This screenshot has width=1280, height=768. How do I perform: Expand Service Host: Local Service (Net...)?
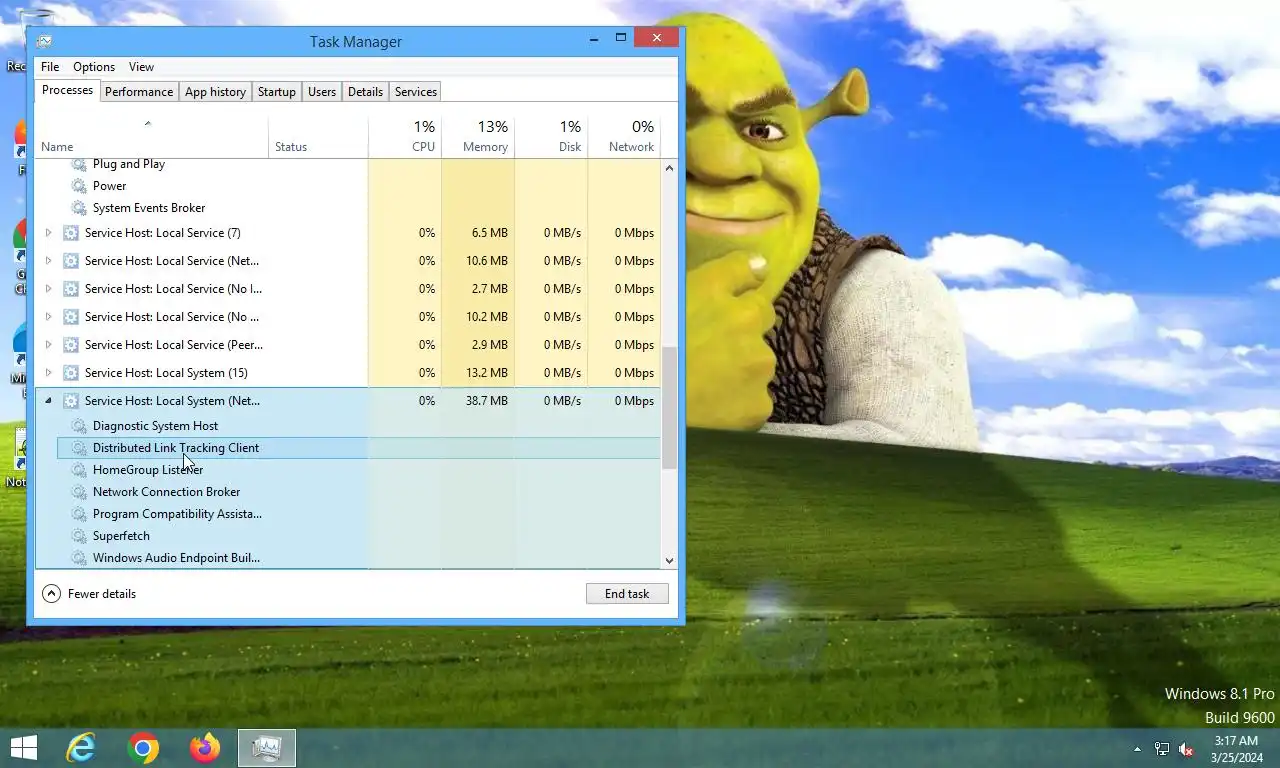[48, 261]
